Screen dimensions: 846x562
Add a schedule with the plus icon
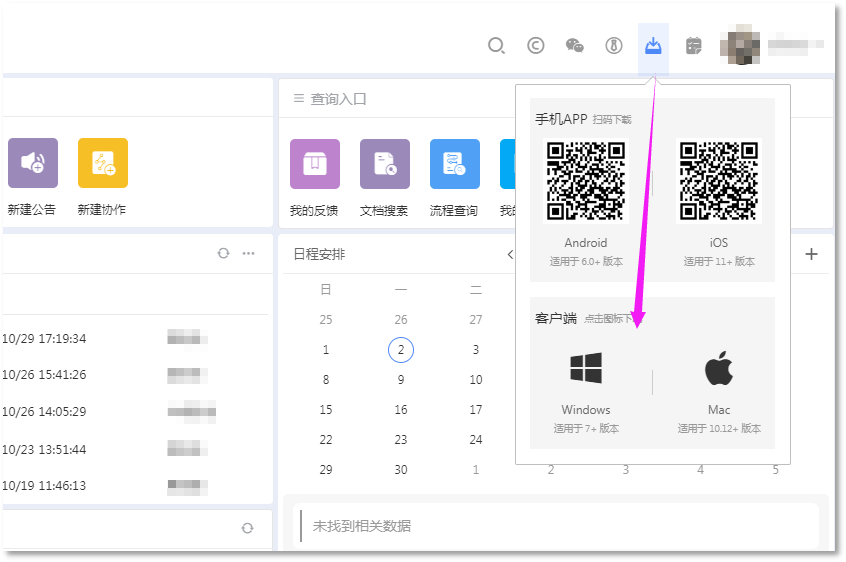coord(811,254)
